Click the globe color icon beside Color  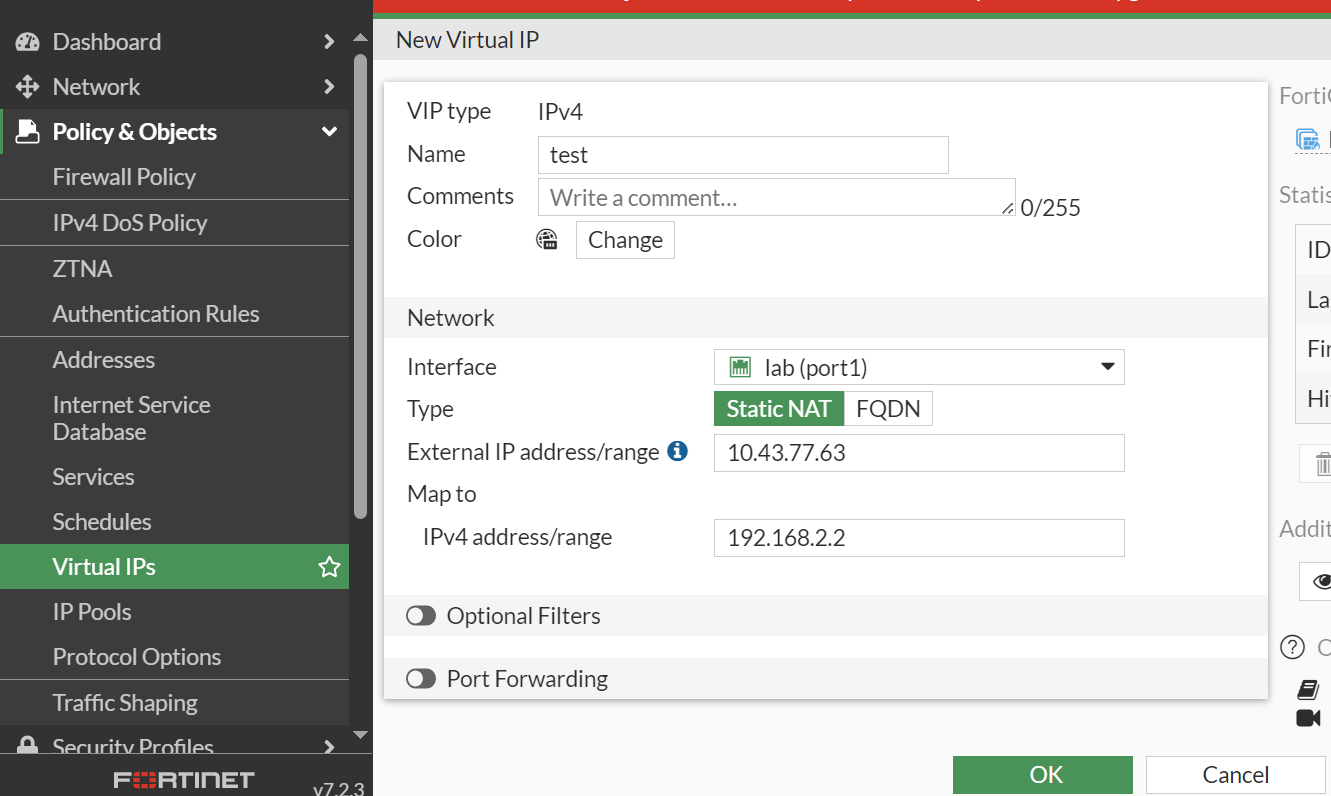tap(547, 239)
